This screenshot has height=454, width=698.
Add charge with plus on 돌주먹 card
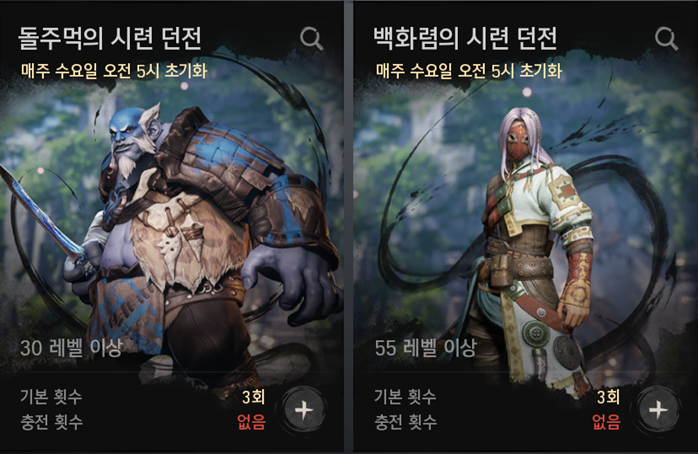(303, 410)
